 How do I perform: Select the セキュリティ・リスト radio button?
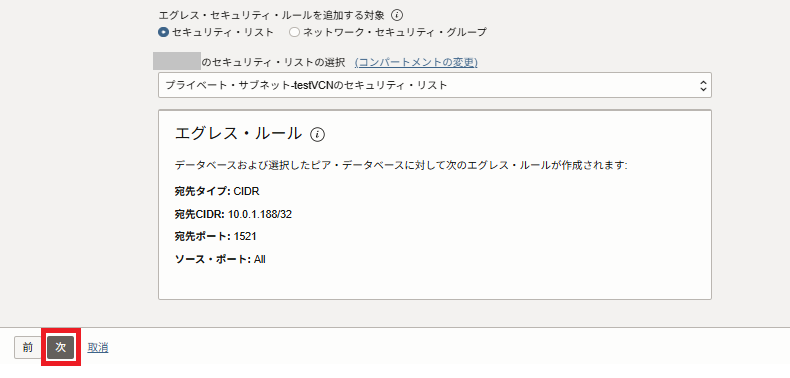[x=163, y=32]
